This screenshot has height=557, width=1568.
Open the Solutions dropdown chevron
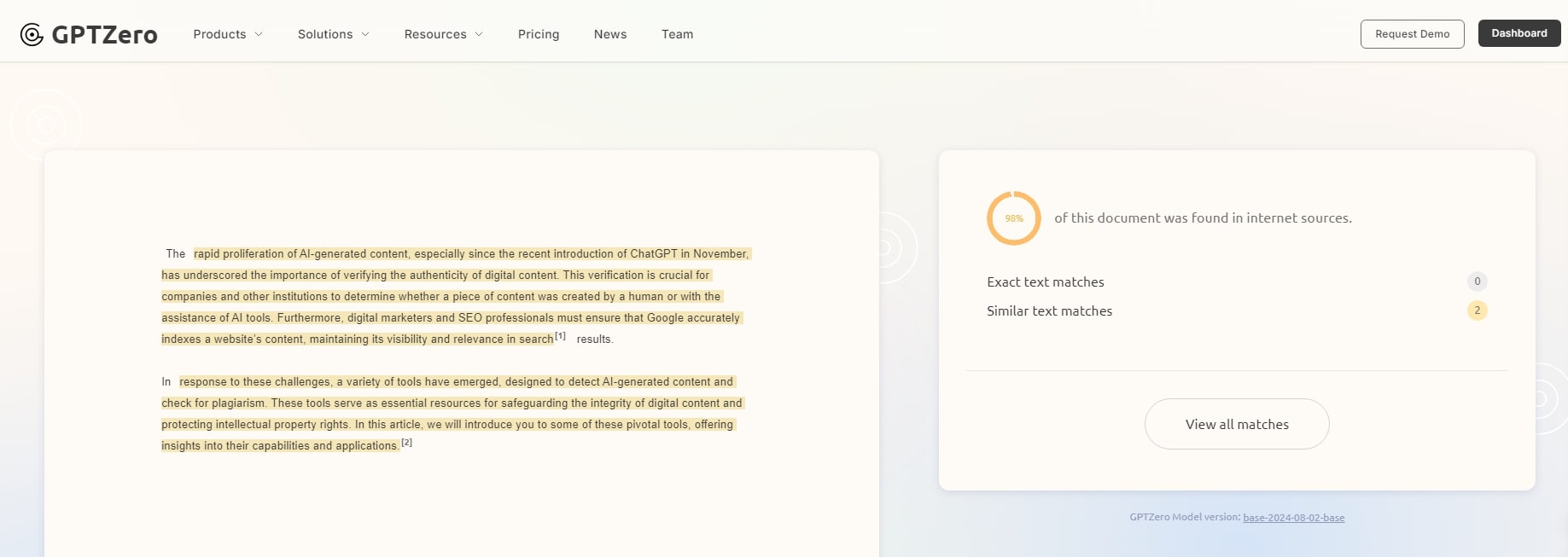(x=365, y=34)
